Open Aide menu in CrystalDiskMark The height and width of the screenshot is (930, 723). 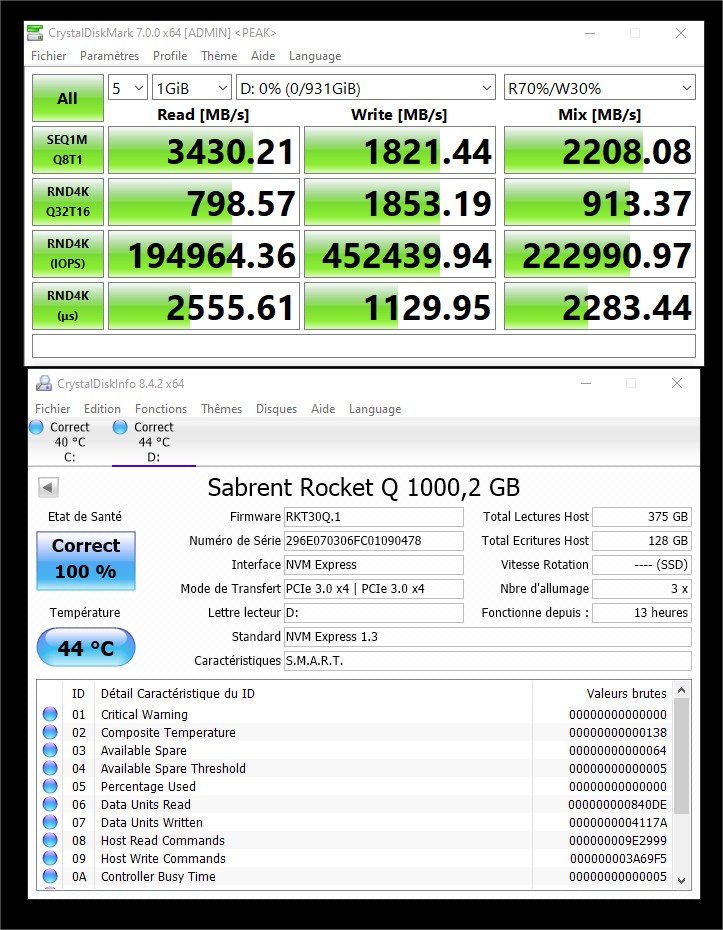tap(263, 56)
